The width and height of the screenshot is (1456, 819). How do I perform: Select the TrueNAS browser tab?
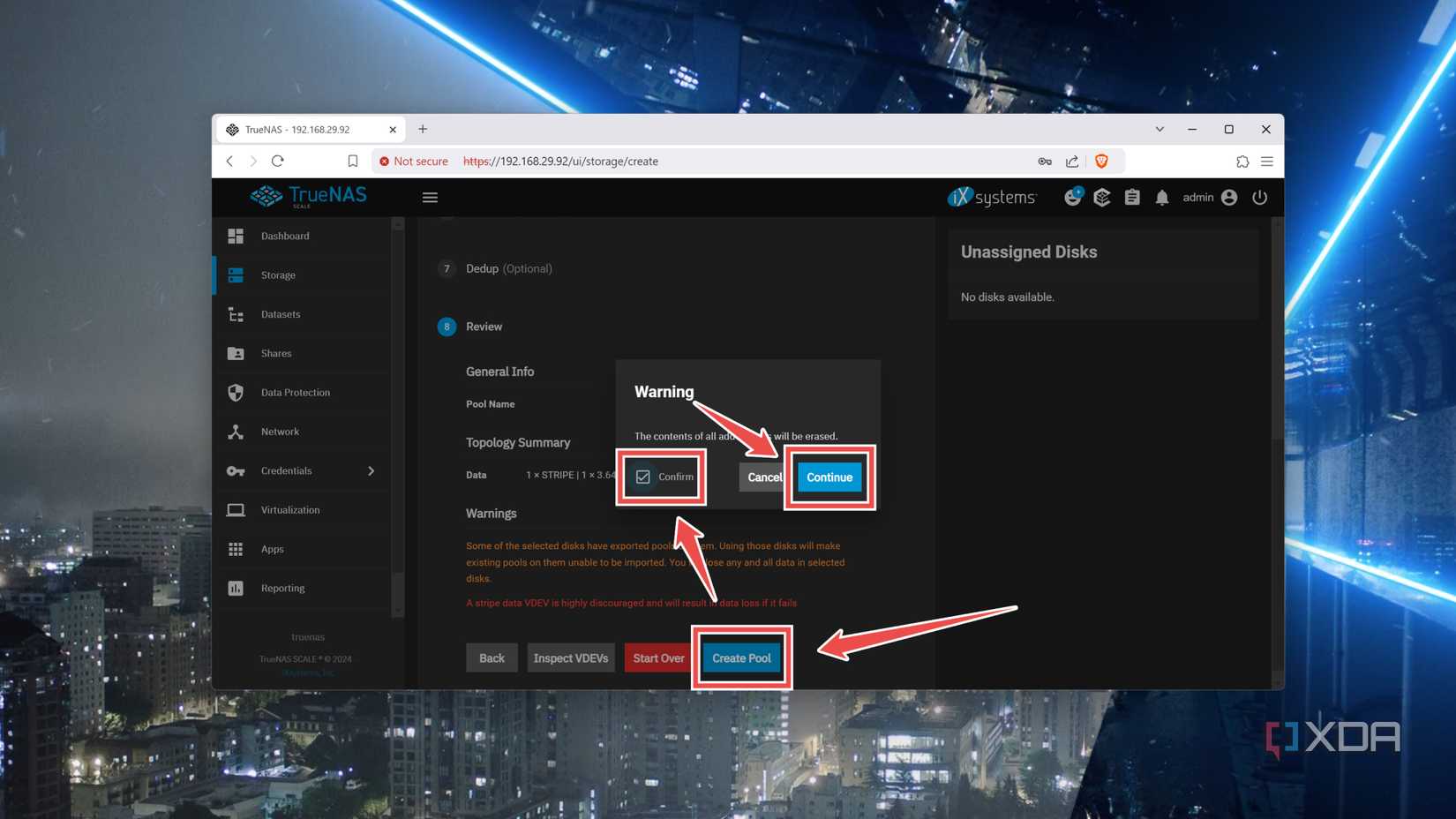point(300,129)
